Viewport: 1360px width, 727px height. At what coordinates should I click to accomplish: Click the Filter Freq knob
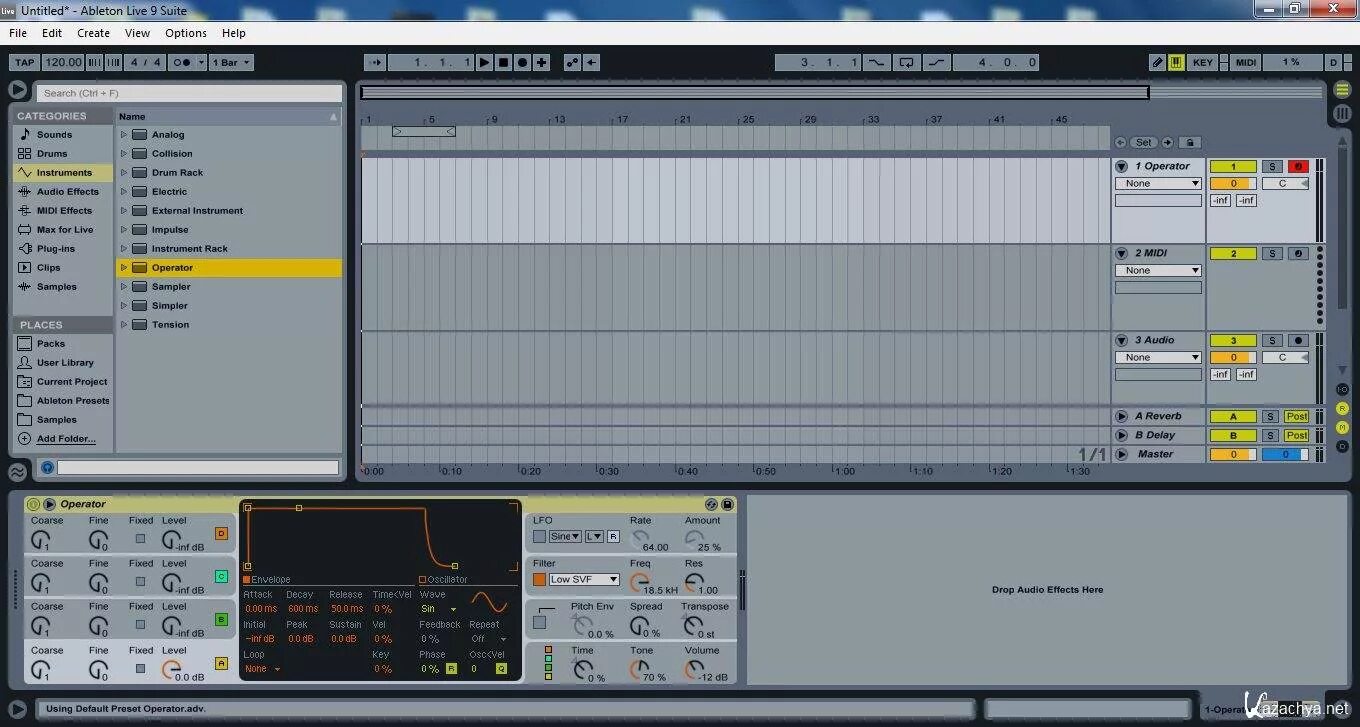pos(638,582)
